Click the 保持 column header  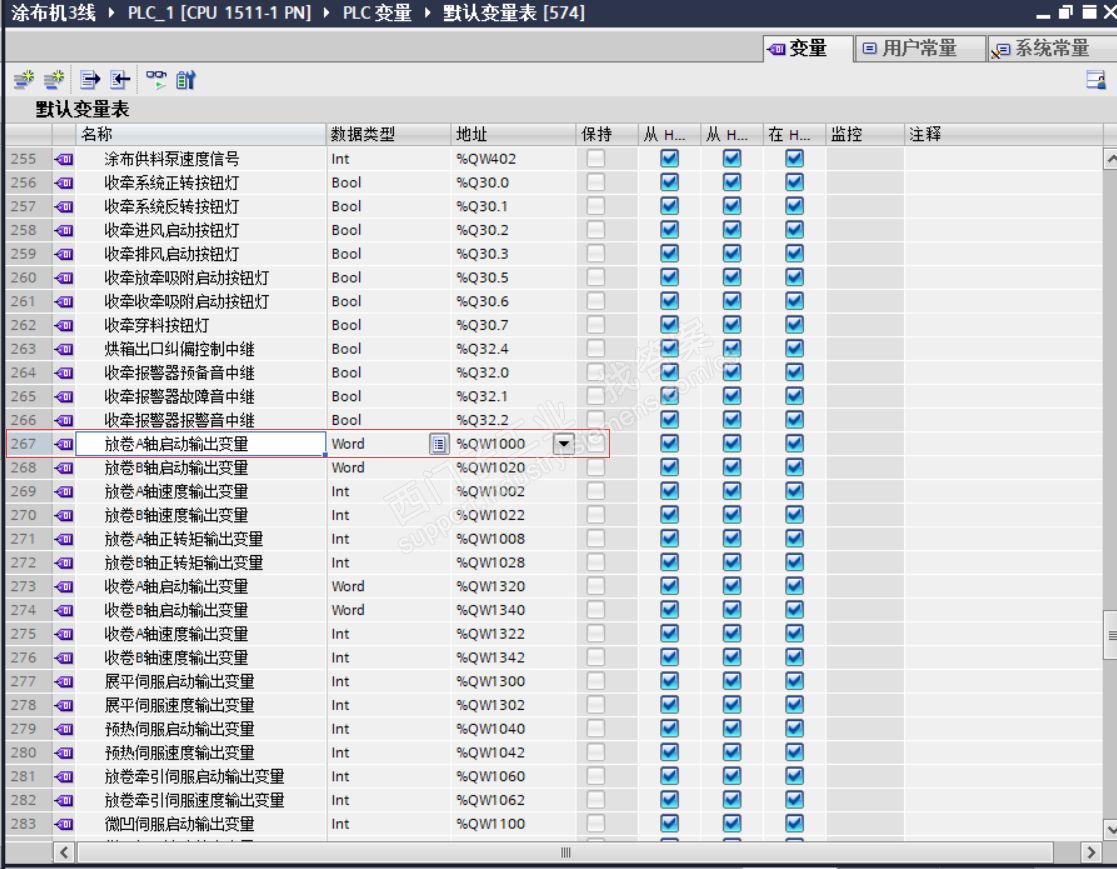point(607,134)
